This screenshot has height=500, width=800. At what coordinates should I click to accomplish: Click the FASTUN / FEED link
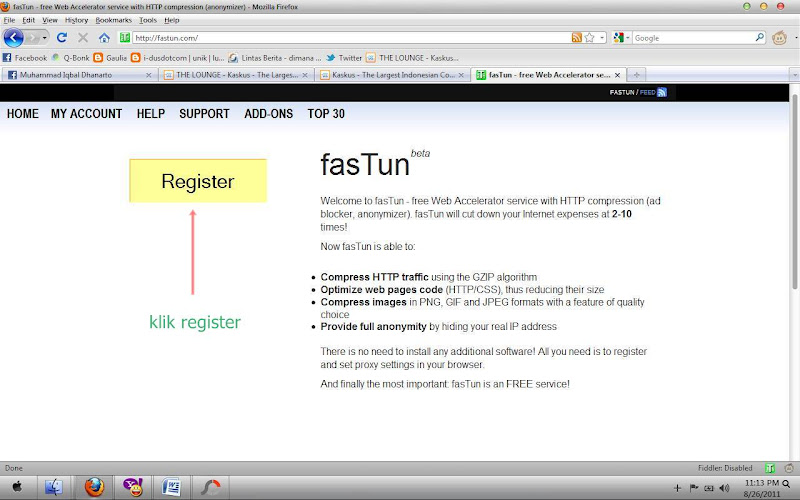pos(633,92)
